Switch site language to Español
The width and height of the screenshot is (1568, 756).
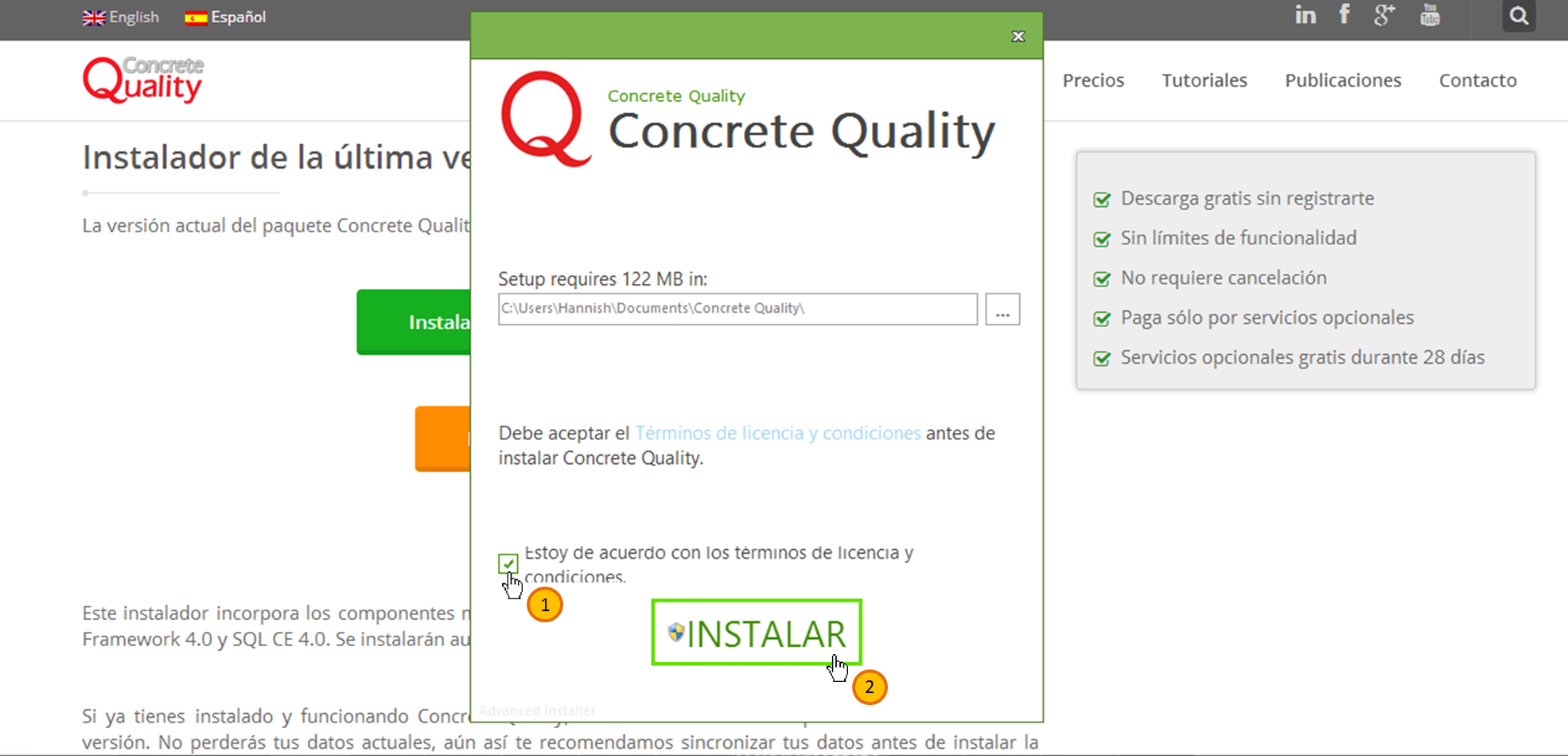(225, 18)
